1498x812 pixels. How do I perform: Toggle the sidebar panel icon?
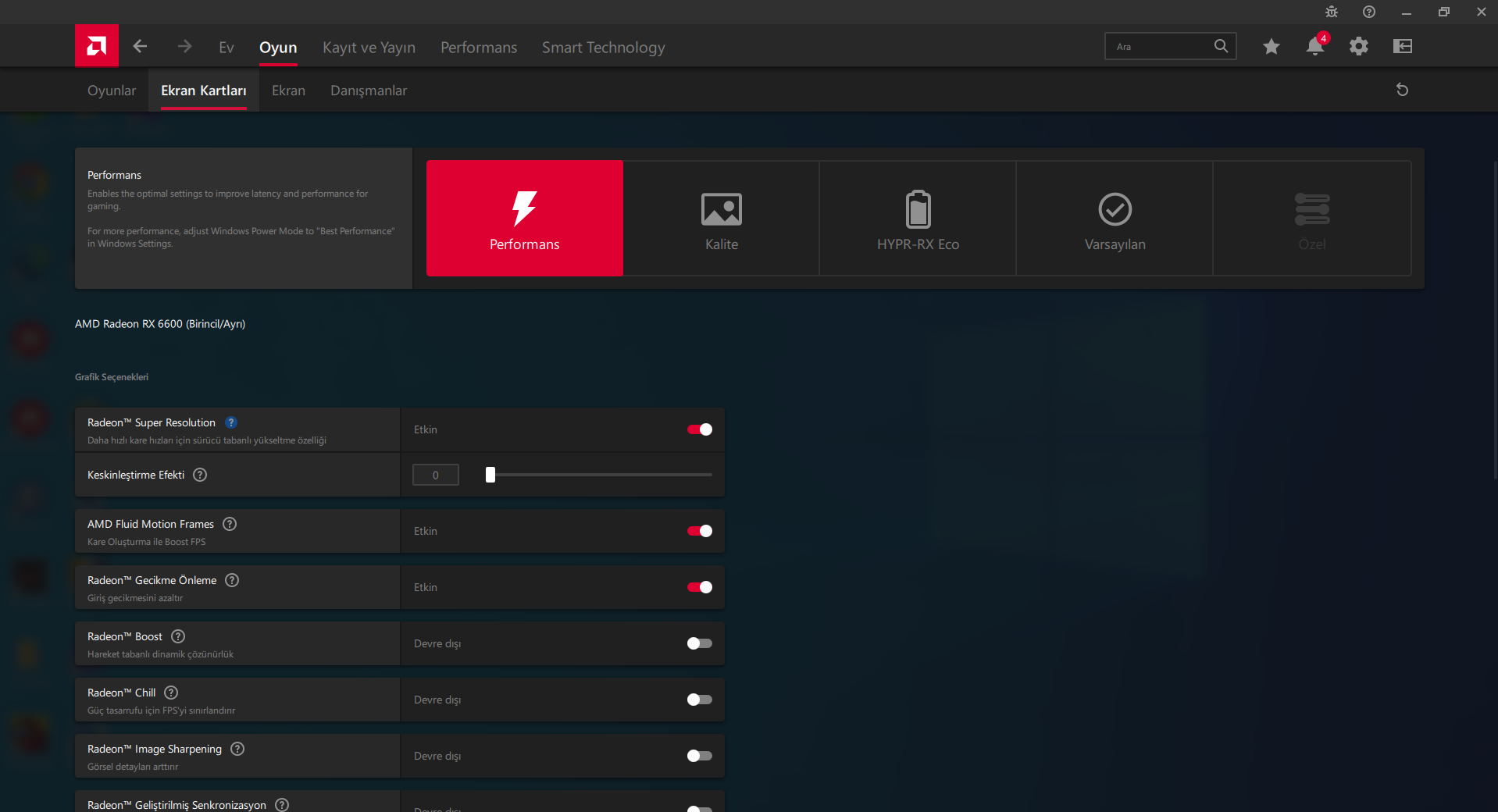[x=1403, y=46]
